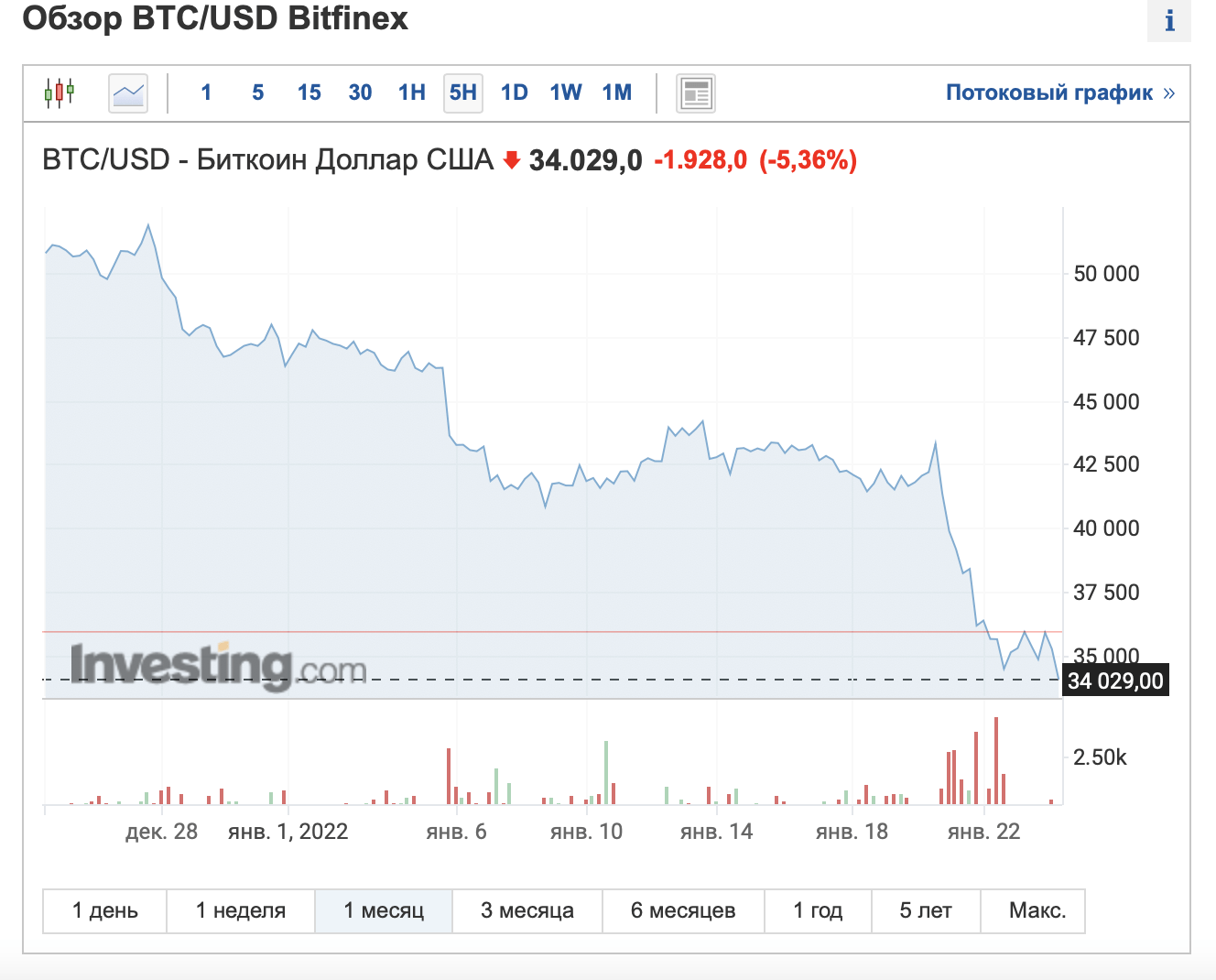Click the 34.029,0 price in header
Image resolution: width=1216 pixels, height=980 pixels.
[x=586, y=160]
